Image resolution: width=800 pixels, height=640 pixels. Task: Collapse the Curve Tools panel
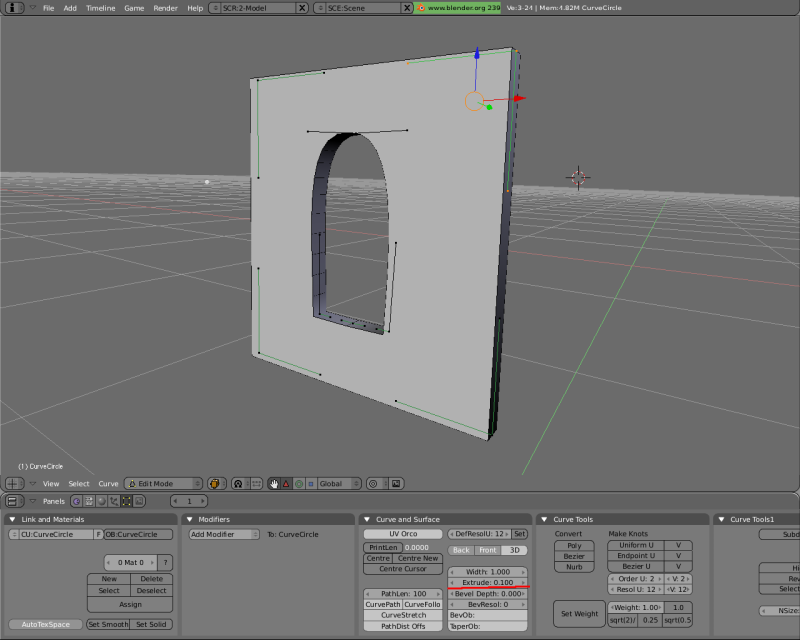[x=544, y=519]
